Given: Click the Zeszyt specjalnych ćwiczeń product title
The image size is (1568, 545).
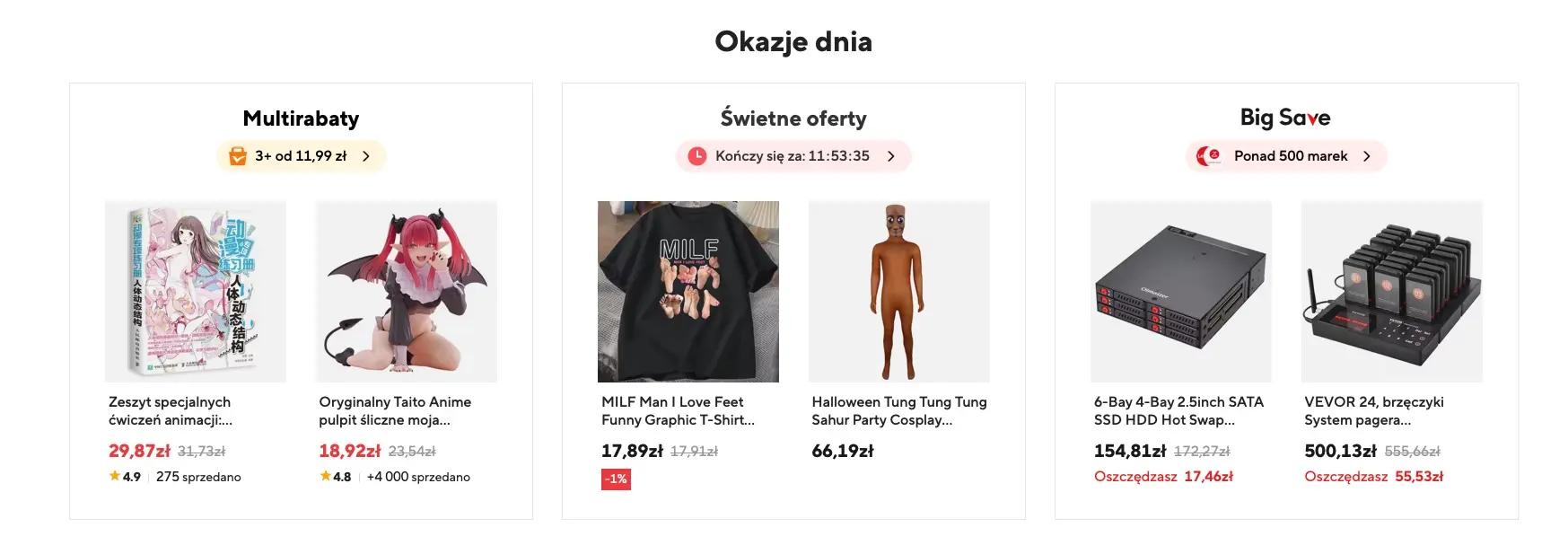Looking at the screenshot, I should click(170, 410).
